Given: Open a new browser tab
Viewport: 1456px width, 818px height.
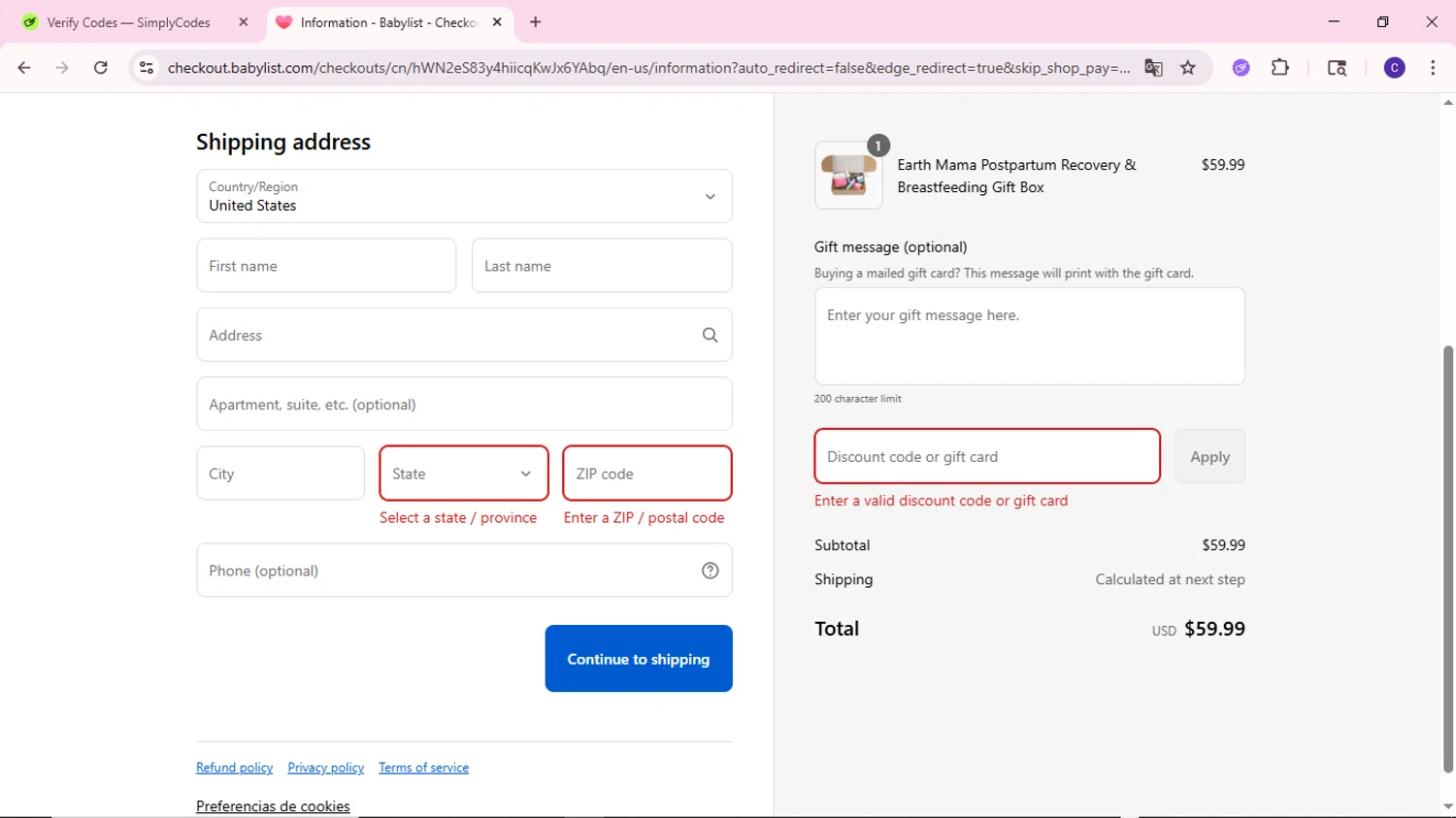Looking at the screenshot, I should [536, 22].
